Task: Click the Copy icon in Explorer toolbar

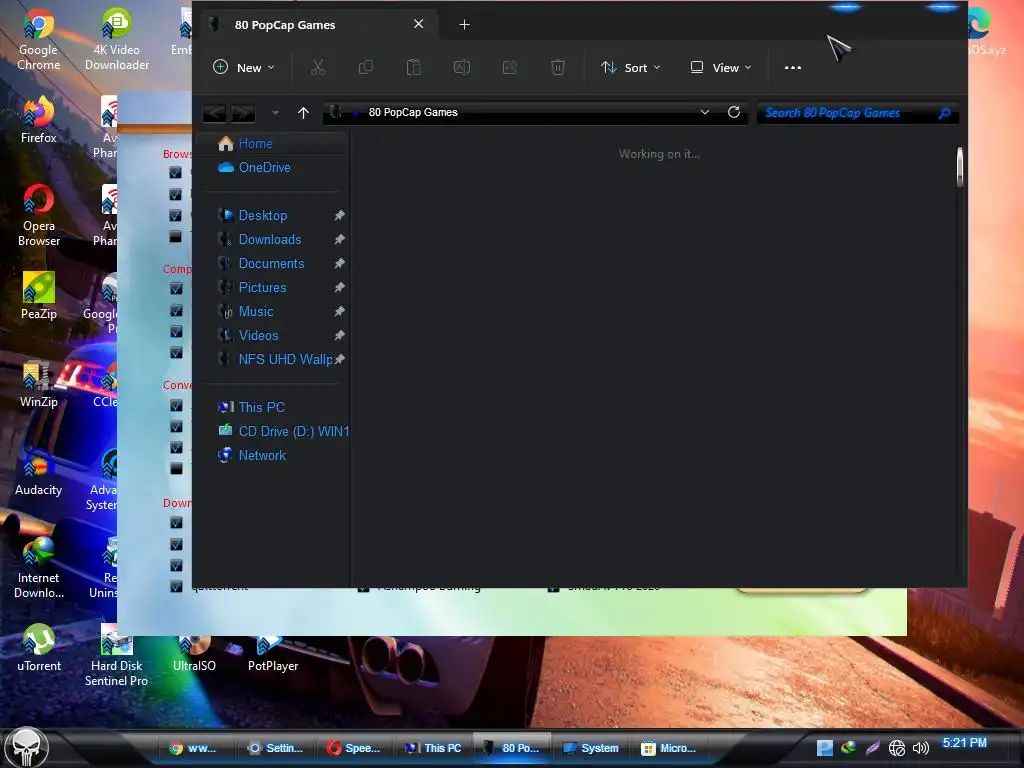Action: 366,67
